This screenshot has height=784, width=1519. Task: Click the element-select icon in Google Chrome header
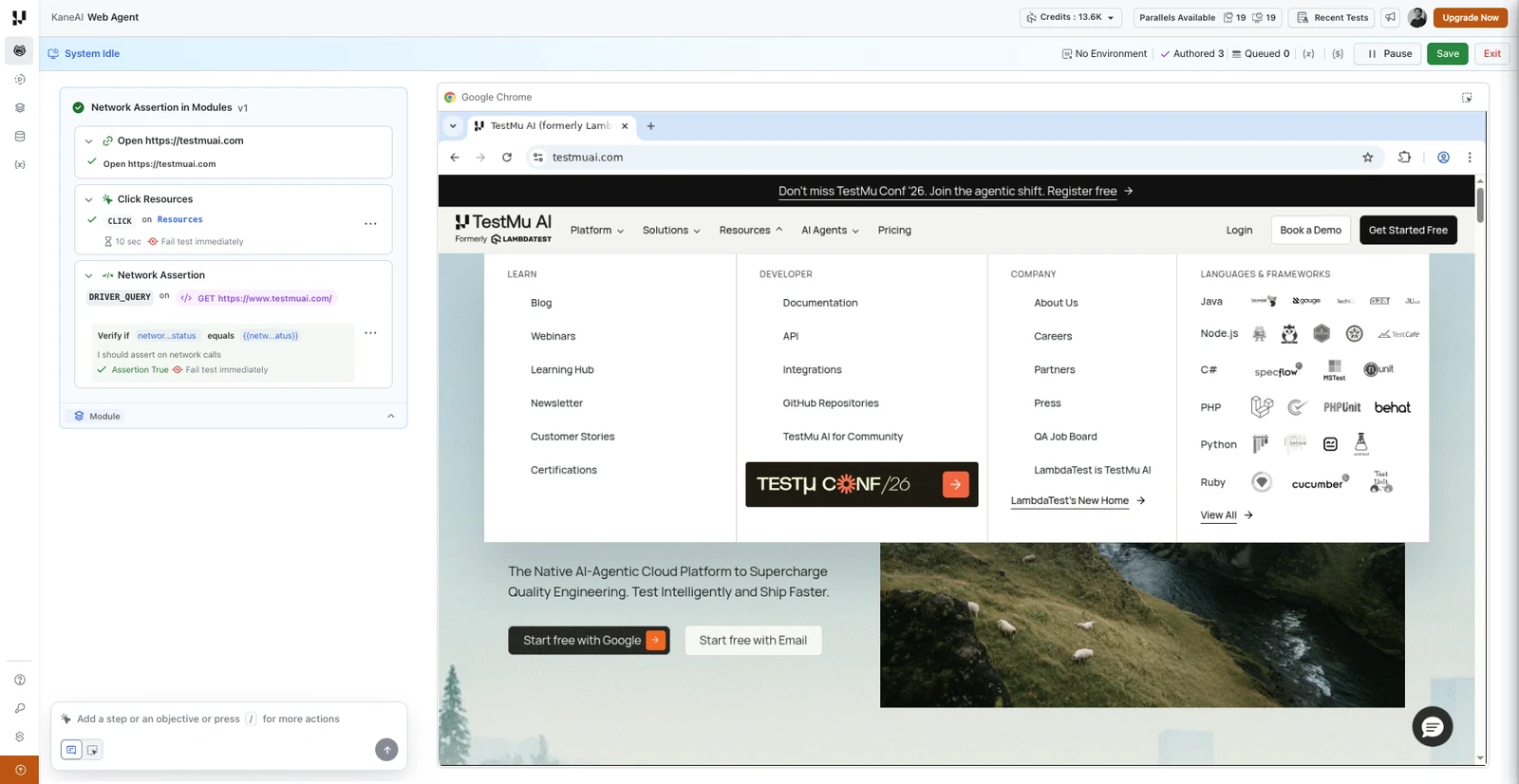pos(1467,98)
